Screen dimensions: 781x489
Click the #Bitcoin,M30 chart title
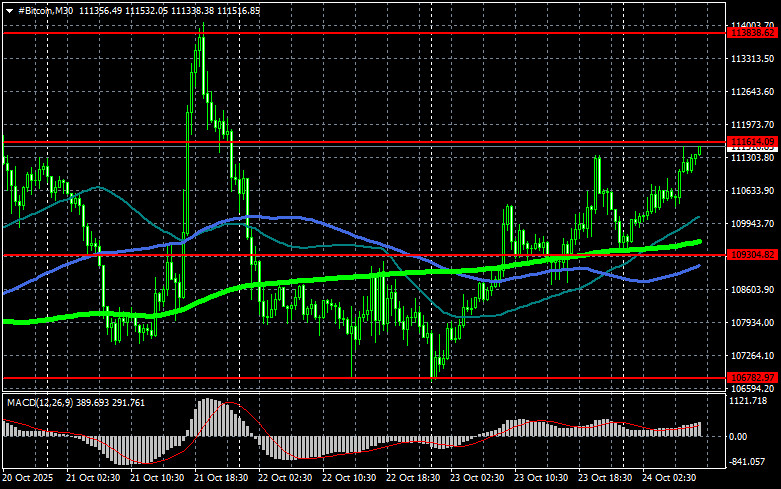[x=45, y=10]
